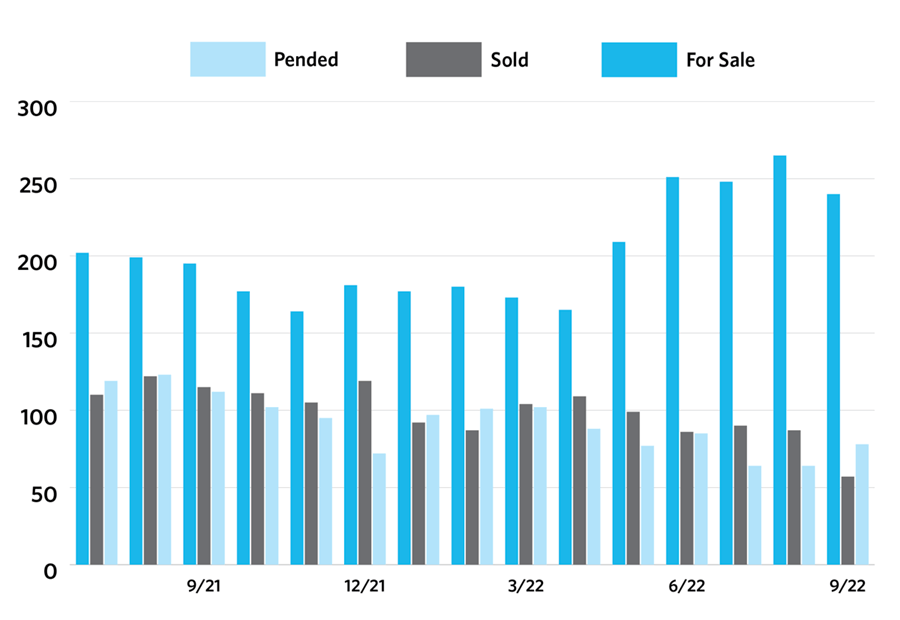Click the 9/21 x-axis label
The width and height of the screenshot is (900, 620).
coord(203,586)
